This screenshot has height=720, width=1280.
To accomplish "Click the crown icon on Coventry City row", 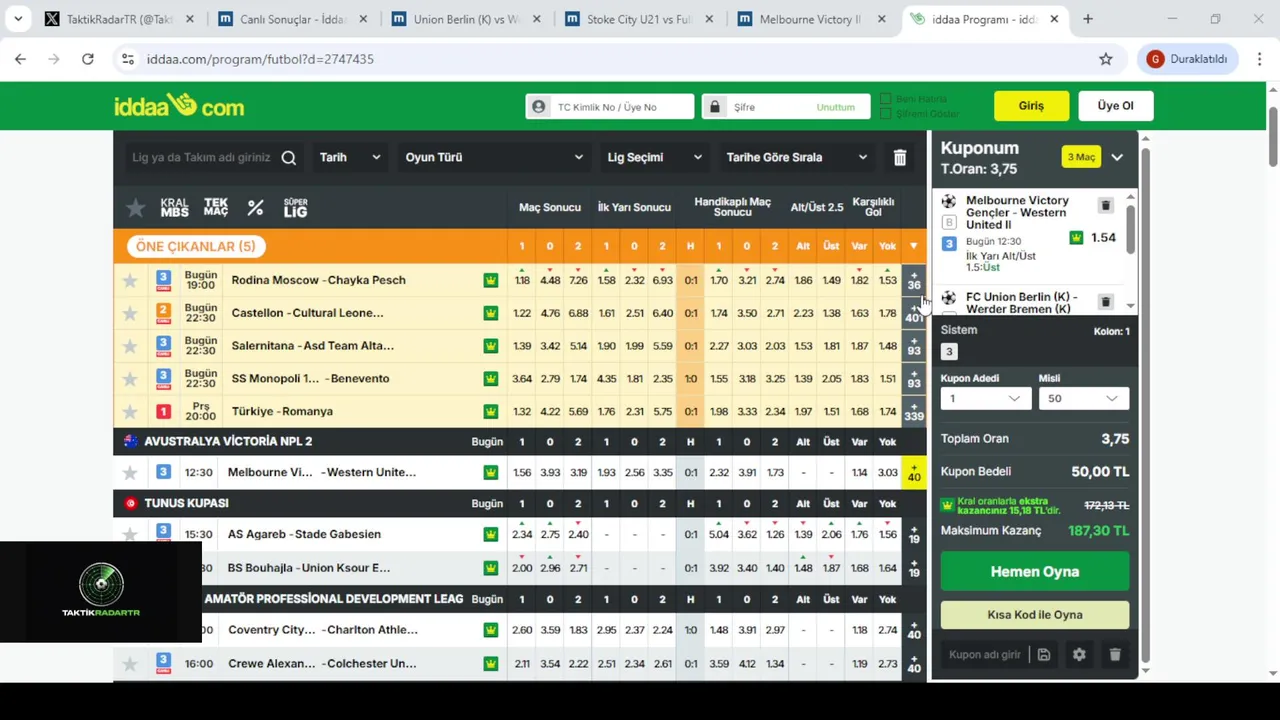I will [491, 630].
